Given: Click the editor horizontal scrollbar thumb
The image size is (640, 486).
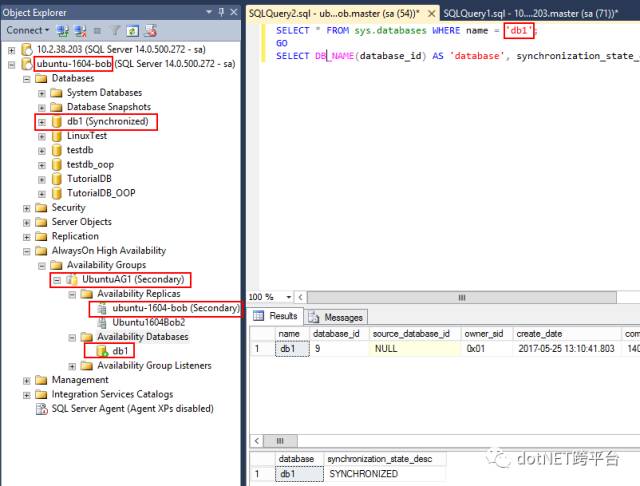Looking at the screenshot, I should click(462, 297).
